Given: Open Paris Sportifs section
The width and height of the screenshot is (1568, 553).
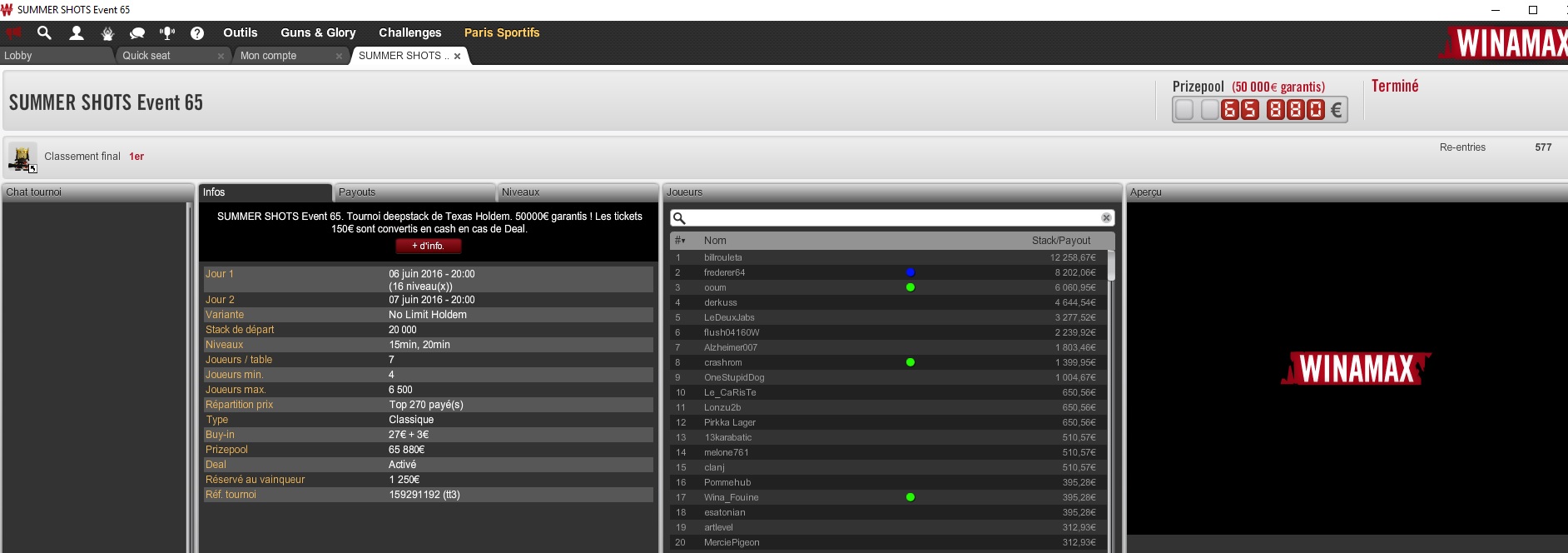Looking at the screenshot, I should point(502,32).
